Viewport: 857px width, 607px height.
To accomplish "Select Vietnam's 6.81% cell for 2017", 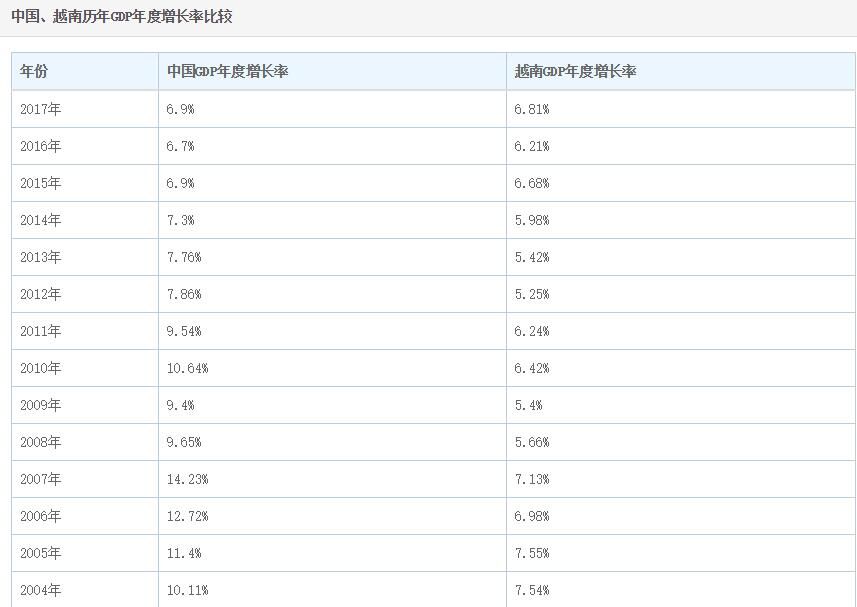I will 532,109.
